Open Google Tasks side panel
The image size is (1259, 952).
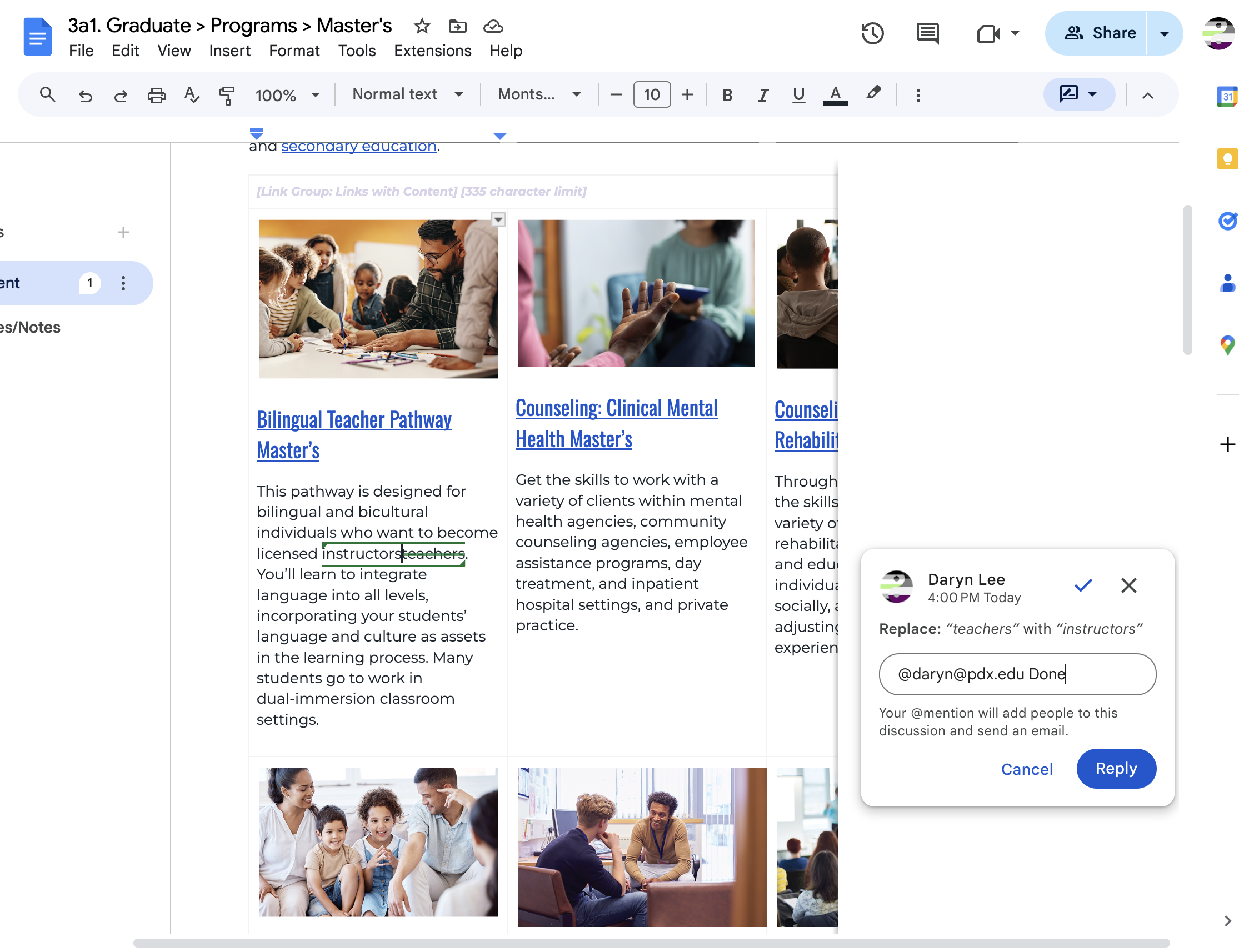tap(1227, 221)
